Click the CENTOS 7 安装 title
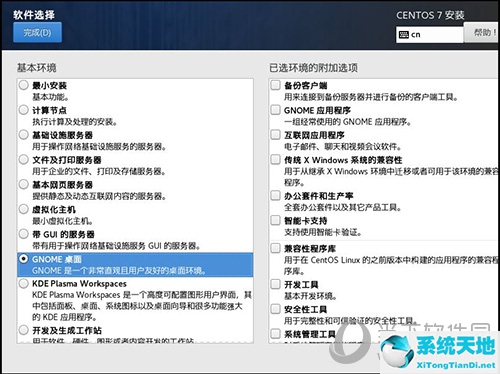 pyautogui.click(x=430, y=15)
